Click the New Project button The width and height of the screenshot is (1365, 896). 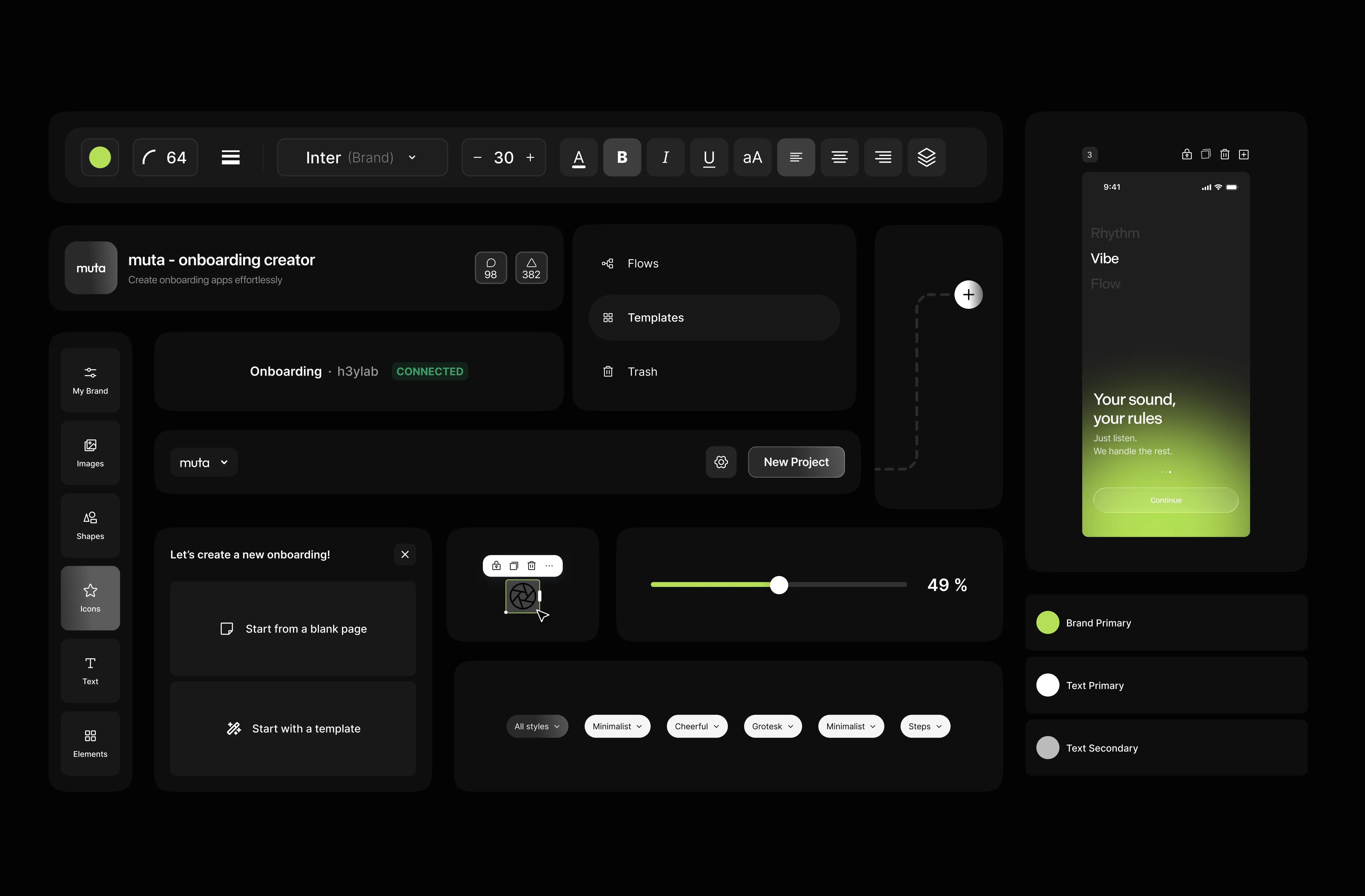(x=796, y=462)
